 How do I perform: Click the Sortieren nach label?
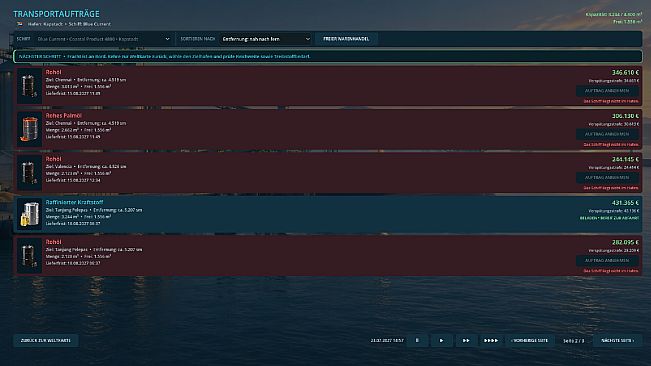click(x=198, y=39)
